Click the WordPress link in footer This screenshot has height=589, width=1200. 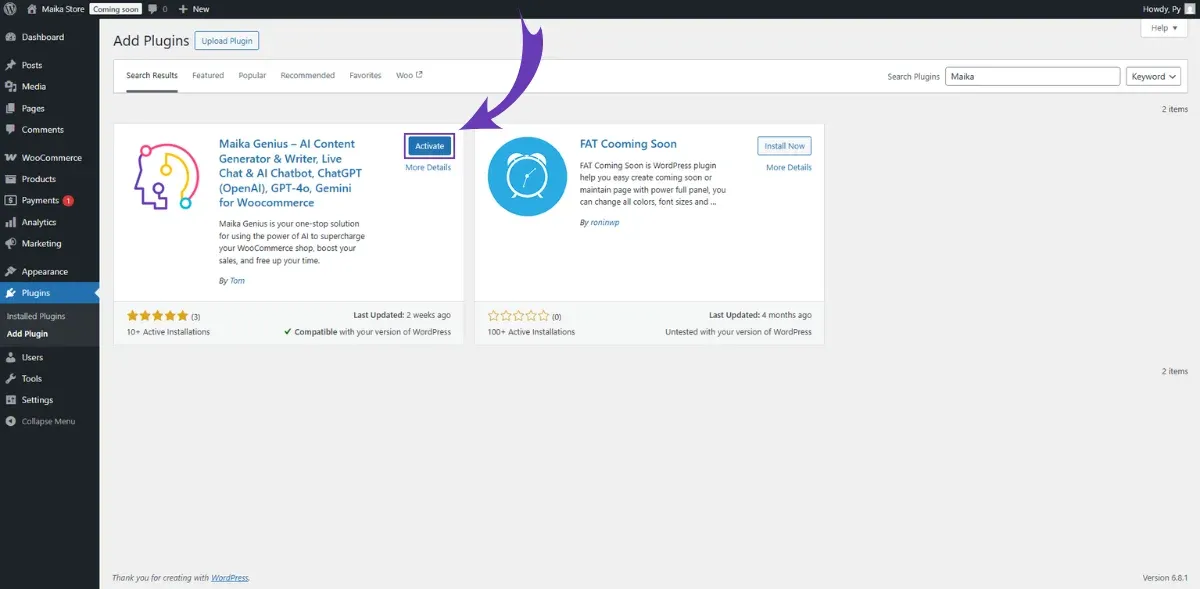[x=229, y=578]
